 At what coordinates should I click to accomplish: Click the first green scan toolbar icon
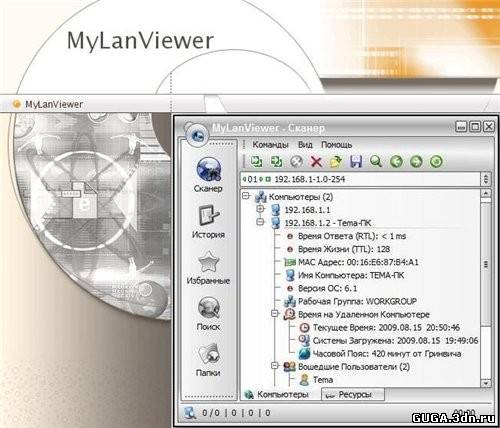pos(257,162)
